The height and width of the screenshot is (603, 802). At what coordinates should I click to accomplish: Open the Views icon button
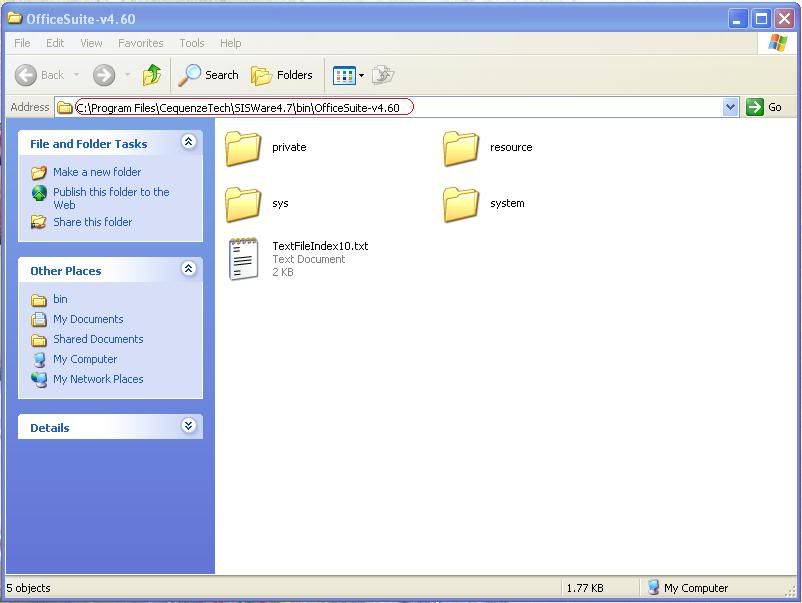click(344, 76)
